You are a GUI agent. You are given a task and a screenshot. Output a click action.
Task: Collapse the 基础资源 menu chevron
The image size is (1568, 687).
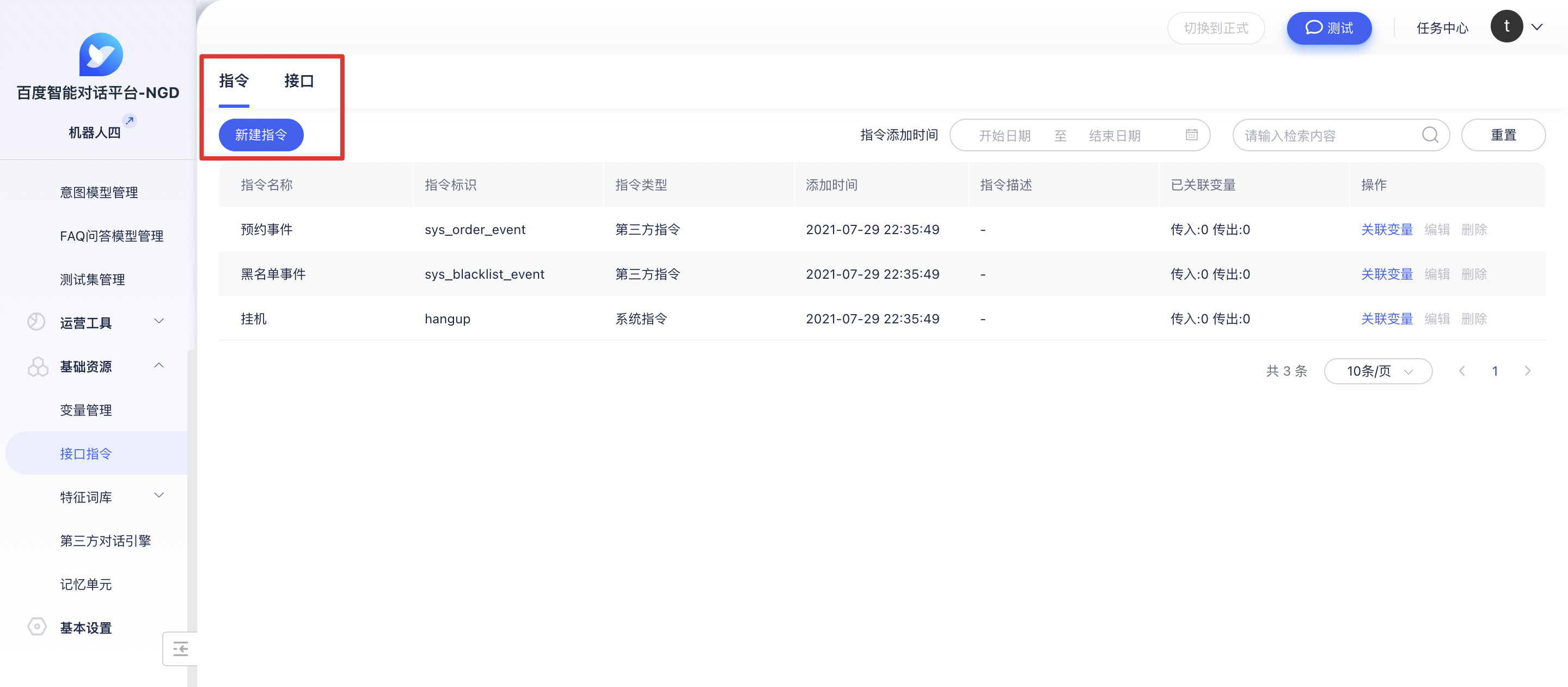click(x=159, y=365)
